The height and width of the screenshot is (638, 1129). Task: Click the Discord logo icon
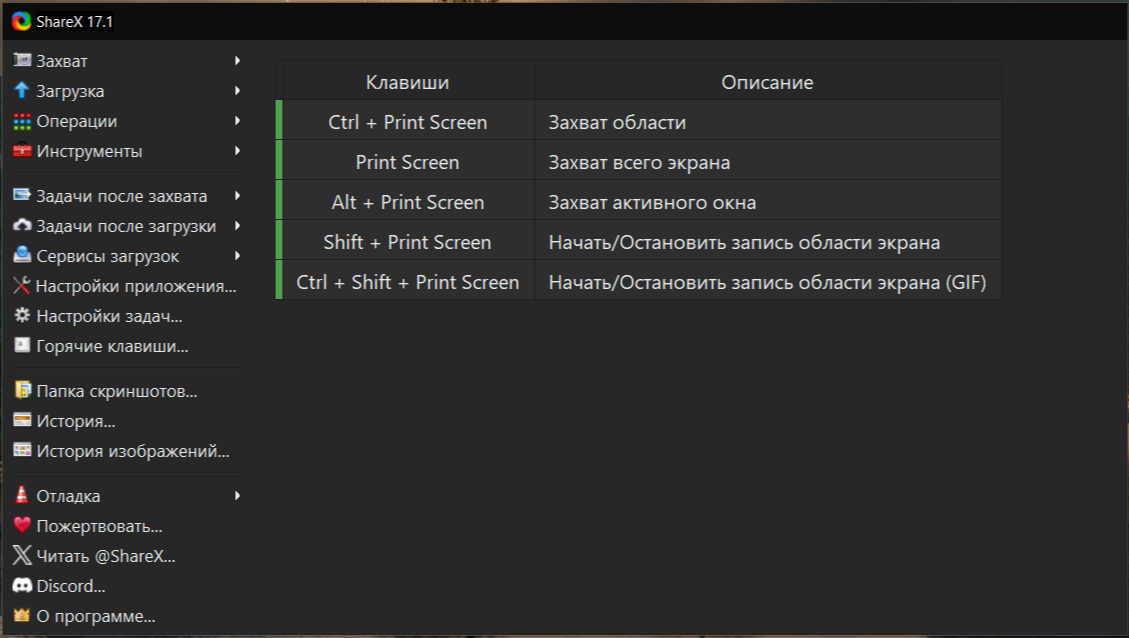[x=22, y=586]
